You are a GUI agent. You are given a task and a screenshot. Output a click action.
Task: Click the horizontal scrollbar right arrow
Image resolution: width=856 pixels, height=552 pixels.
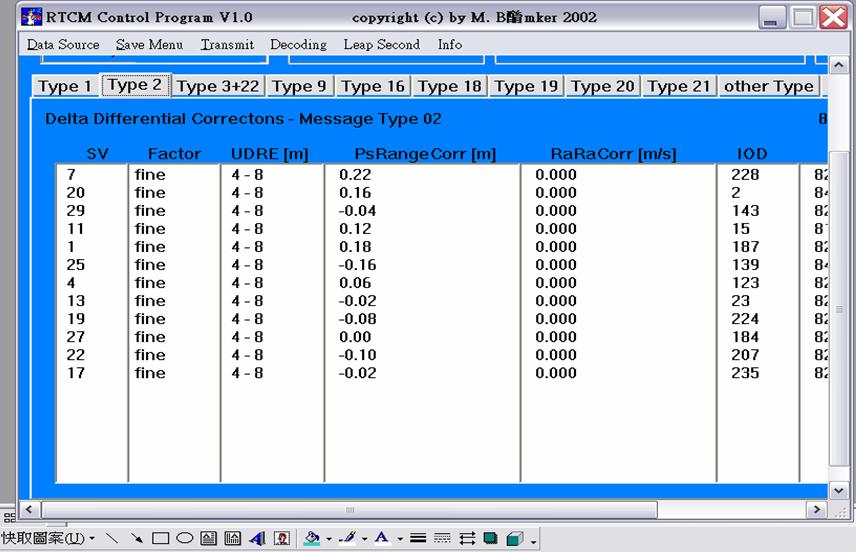click(x=816, y=509)
